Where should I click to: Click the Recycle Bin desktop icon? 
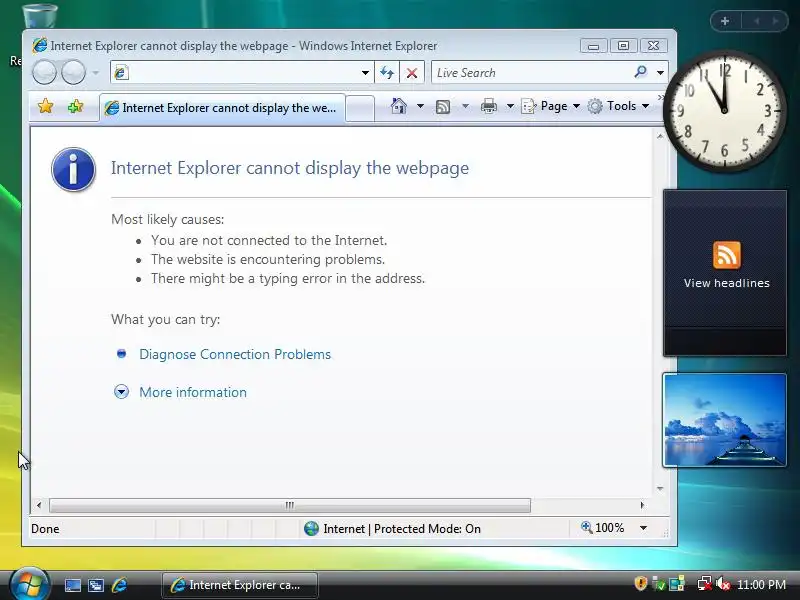(x=40, y=16)
